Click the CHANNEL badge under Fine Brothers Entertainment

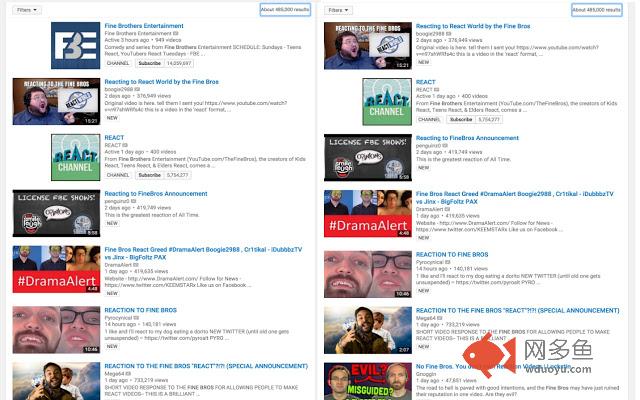(118, 63)
